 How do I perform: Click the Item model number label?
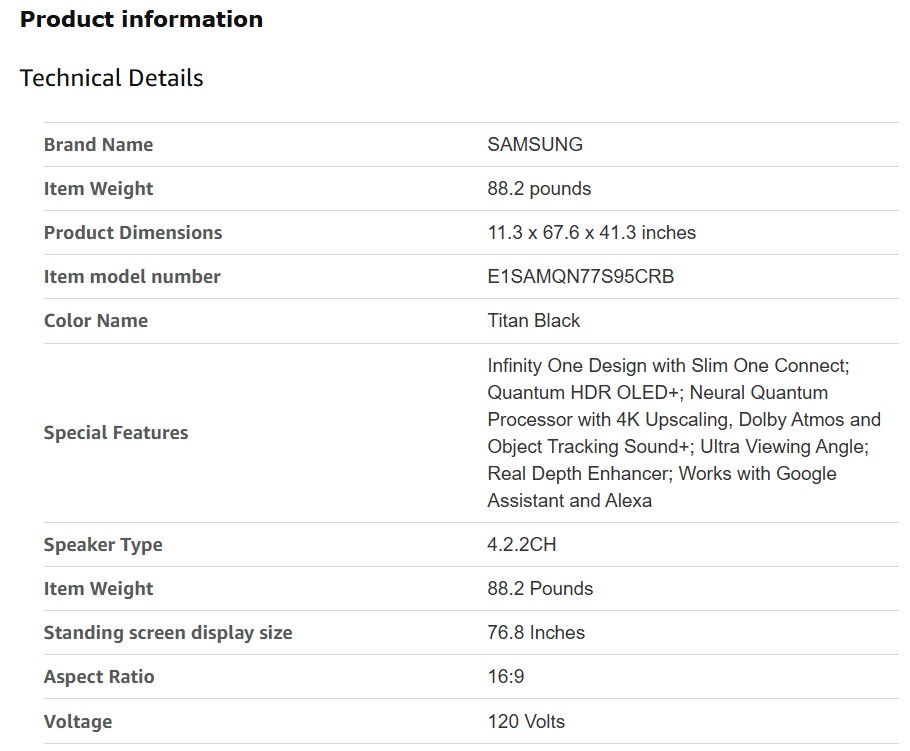click(132, 276)
